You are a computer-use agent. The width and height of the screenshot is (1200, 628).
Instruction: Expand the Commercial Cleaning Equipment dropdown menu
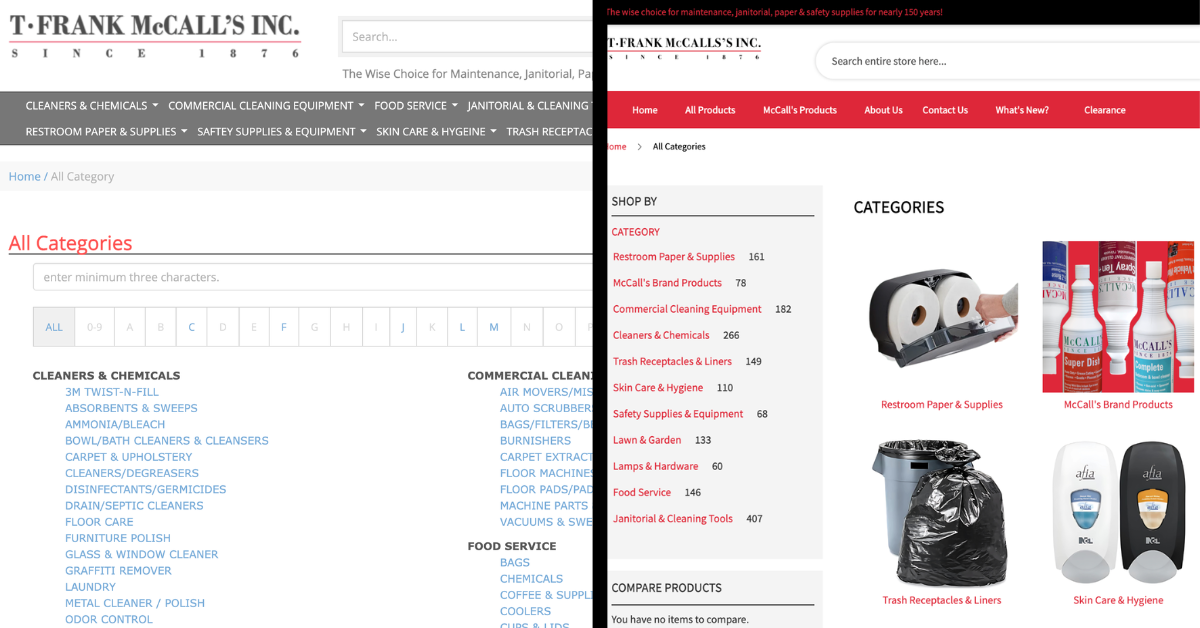click(267, 105)
